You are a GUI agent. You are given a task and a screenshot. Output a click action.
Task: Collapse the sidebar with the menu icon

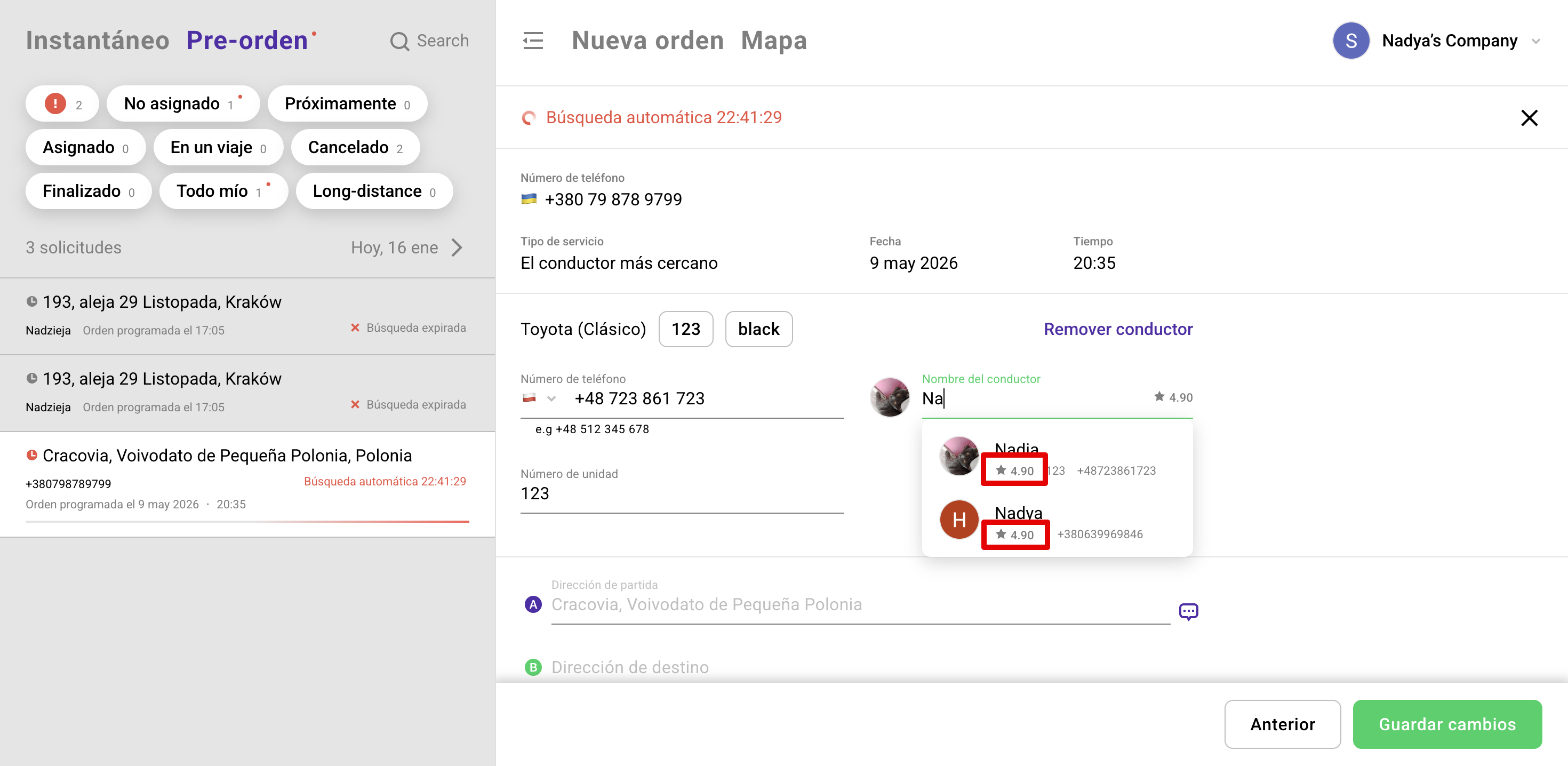[533, 41]
